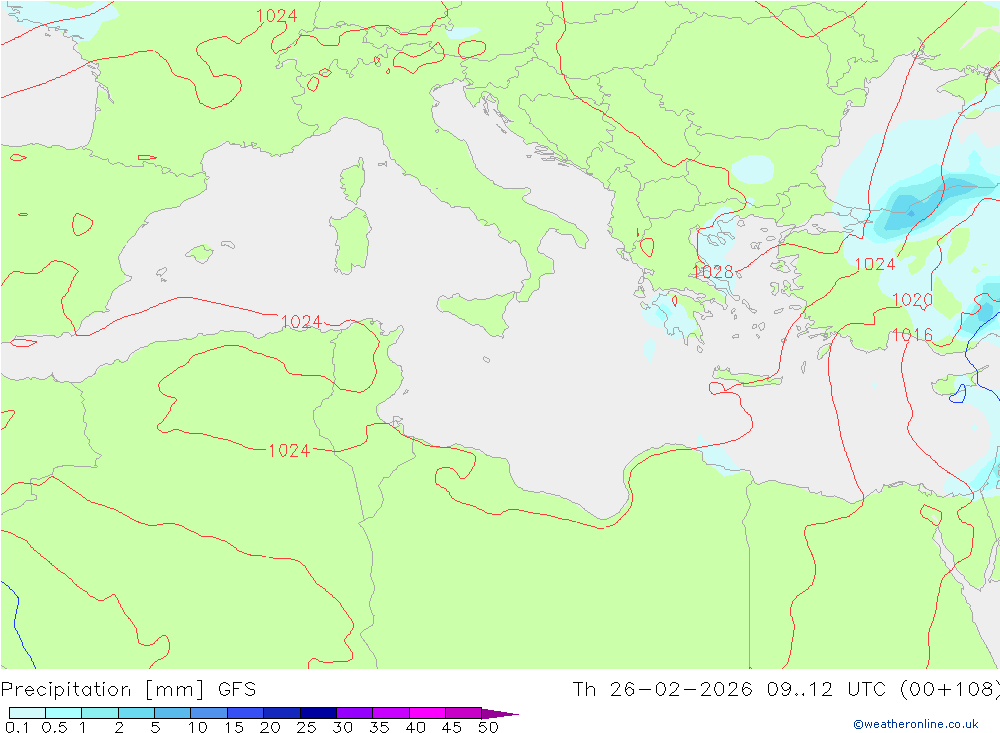This screenshot has width=1000, height=733.
Task: Select the legend swatch between 0.5 and 1
Action: click(64, 713)
